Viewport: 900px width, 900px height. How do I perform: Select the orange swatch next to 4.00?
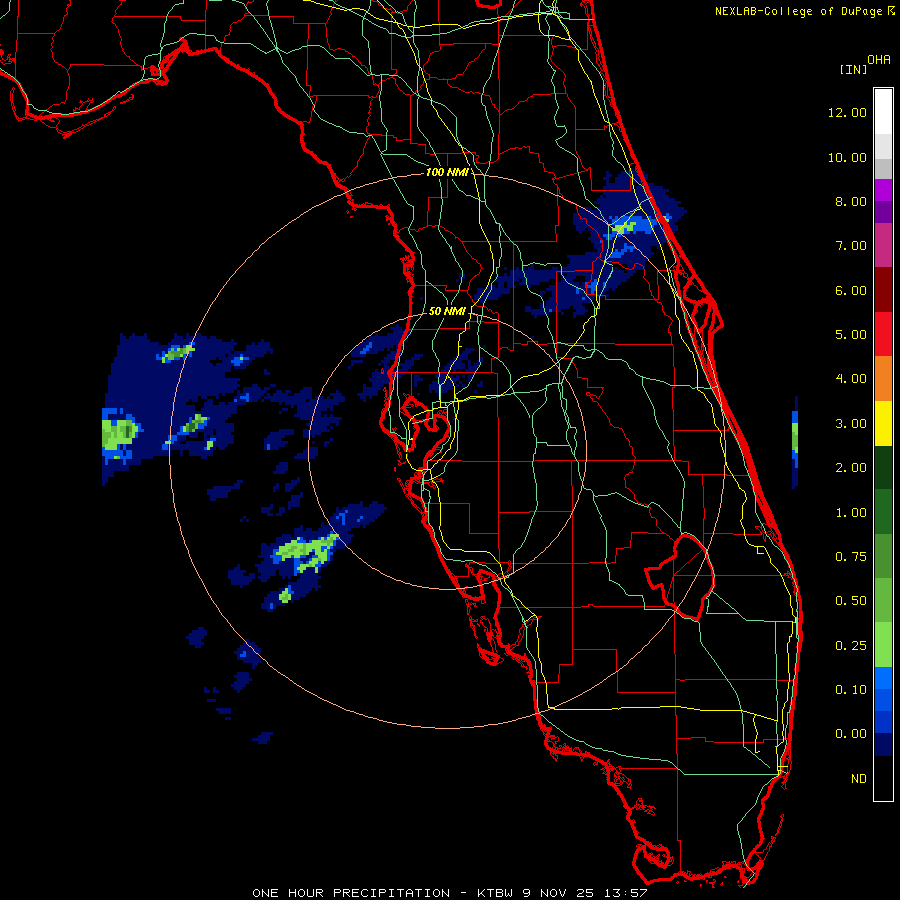click(x=883, y=379)
